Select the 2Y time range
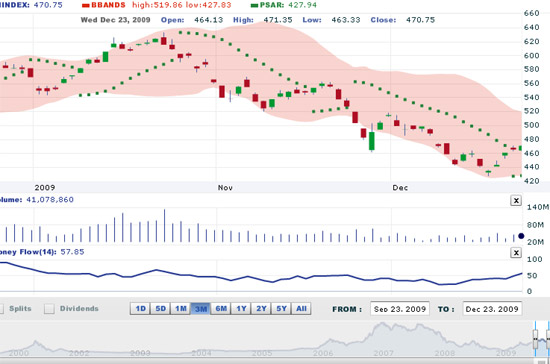Viewport: 550px width, 364px height. [261, 309]
